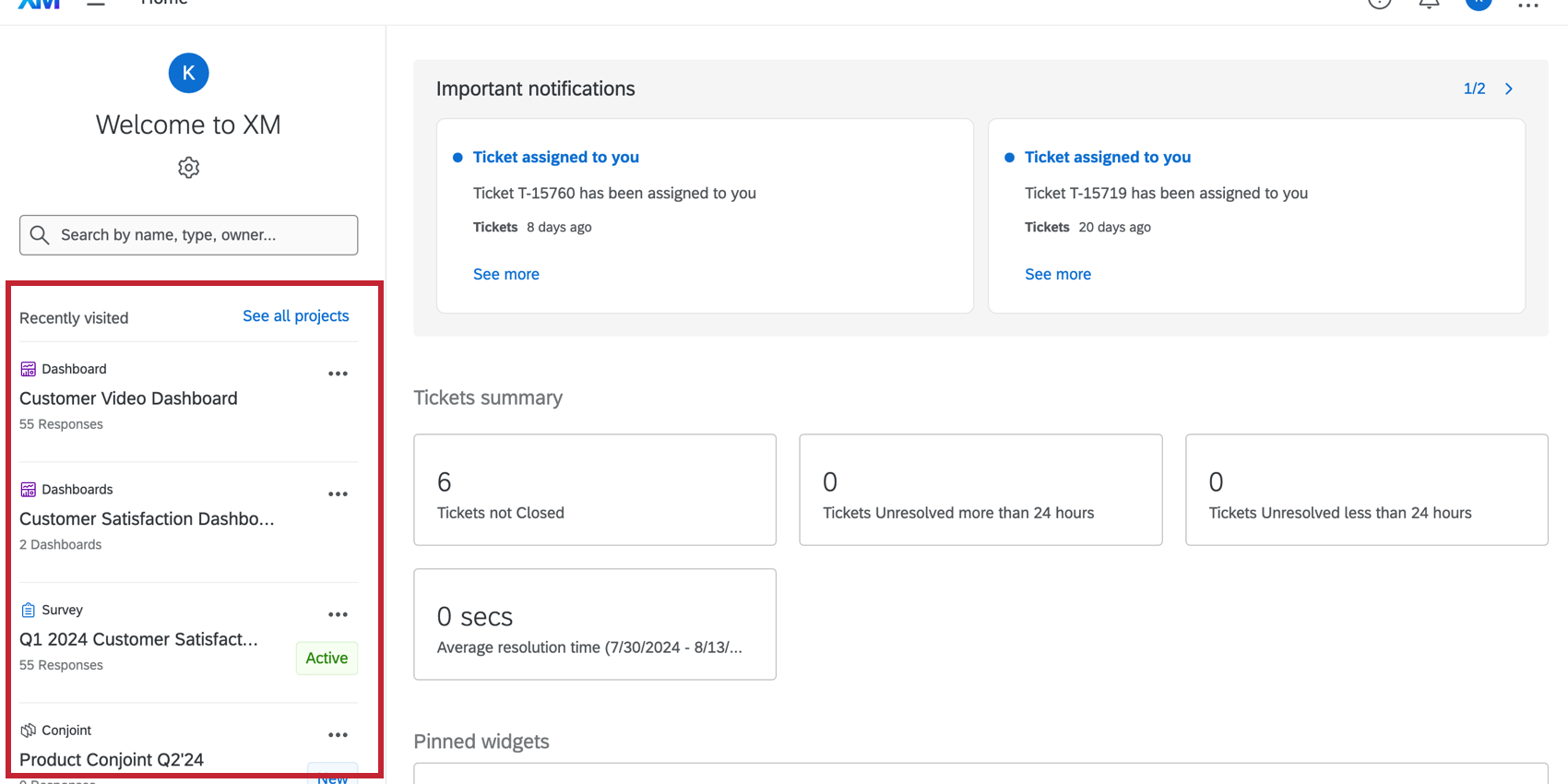Open Average resolution time card
Image resolution: width=1568 pixels, height=784 pixels.
[x=594, y=624]
